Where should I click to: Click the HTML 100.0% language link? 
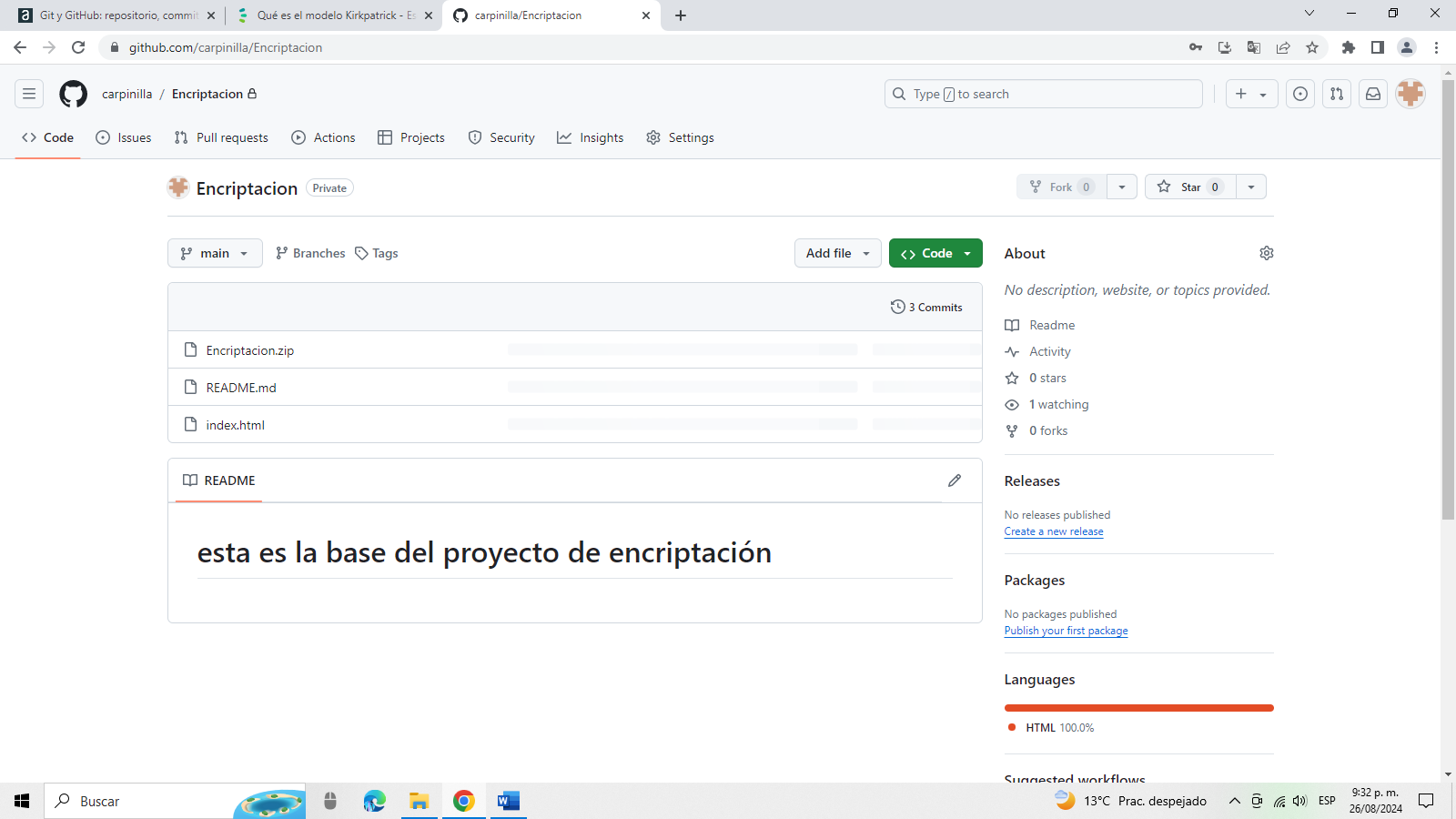click(x=1052, y=728)
